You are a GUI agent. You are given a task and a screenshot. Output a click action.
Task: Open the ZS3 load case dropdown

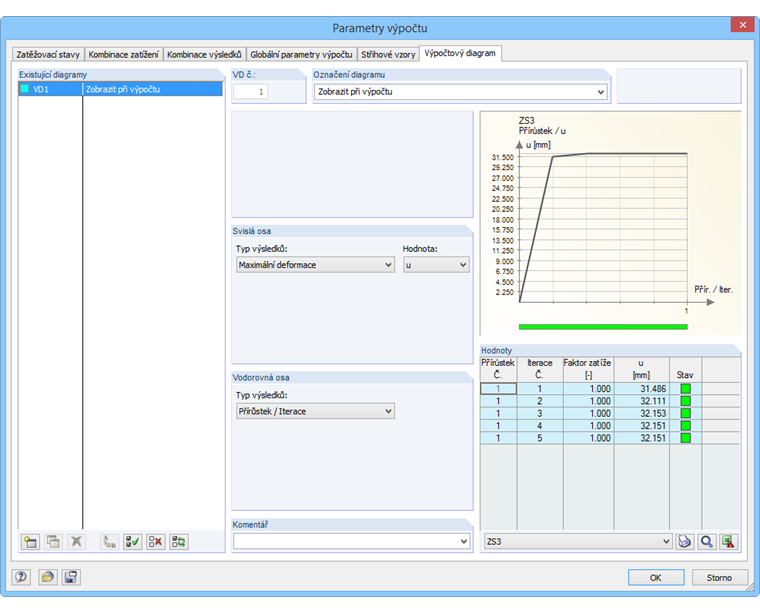pyautogui.click(x=666, y=541)
